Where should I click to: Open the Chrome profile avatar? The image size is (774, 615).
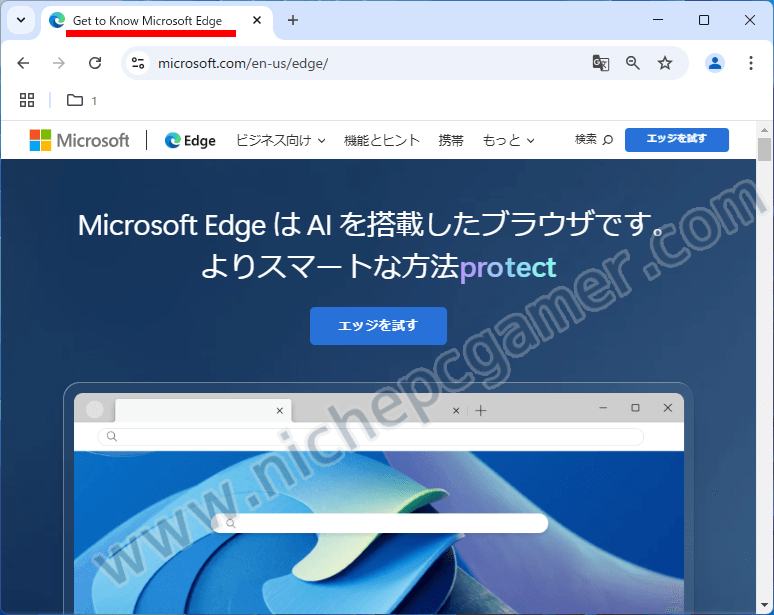715,63
